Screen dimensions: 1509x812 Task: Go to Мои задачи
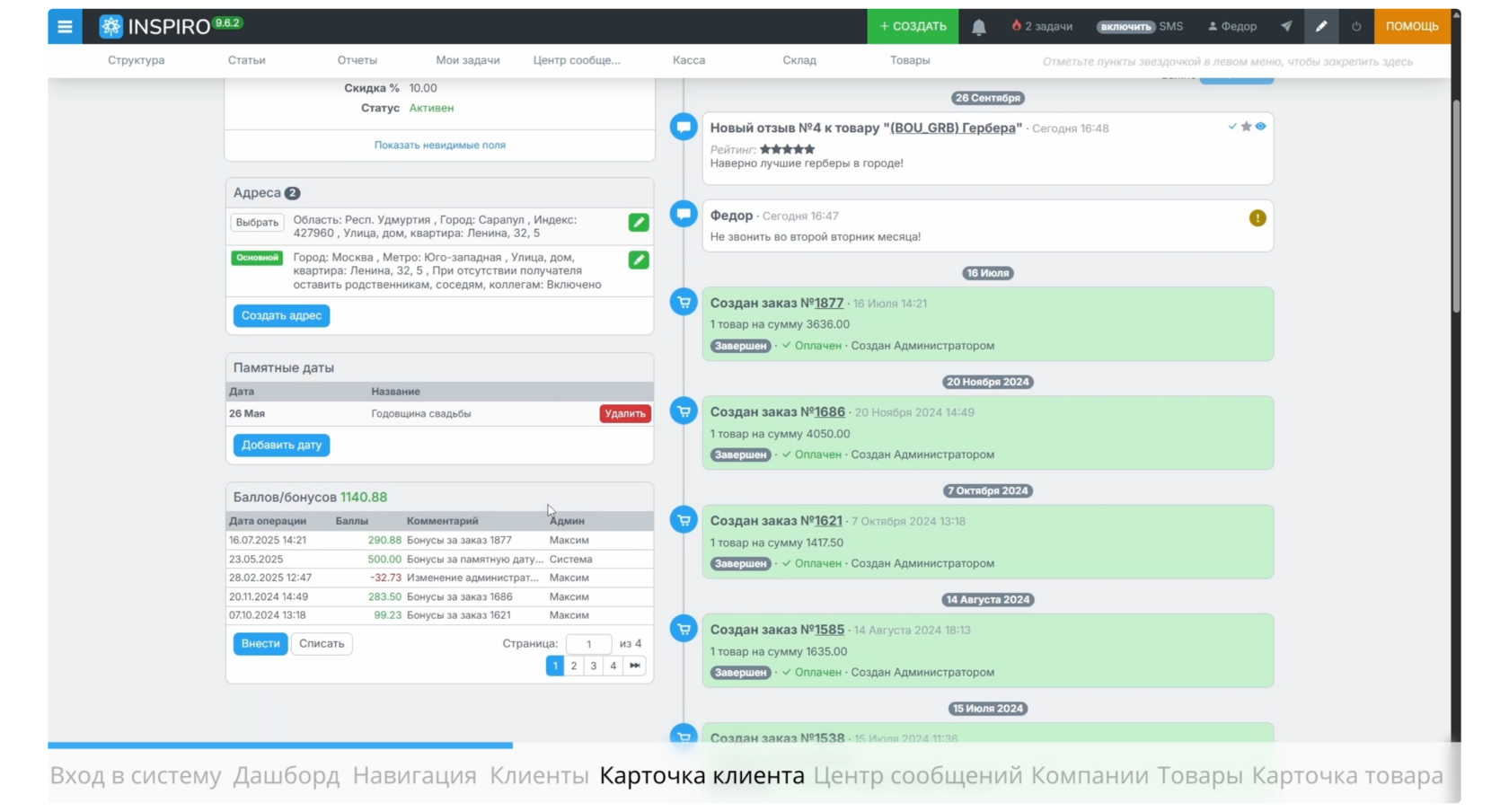[x=468, y=60]
